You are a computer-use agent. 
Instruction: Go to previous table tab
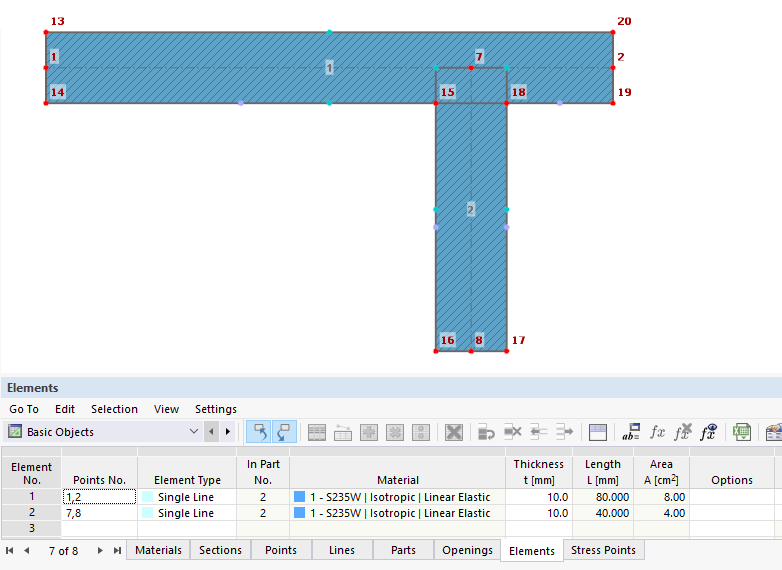[x=26, y=551]
